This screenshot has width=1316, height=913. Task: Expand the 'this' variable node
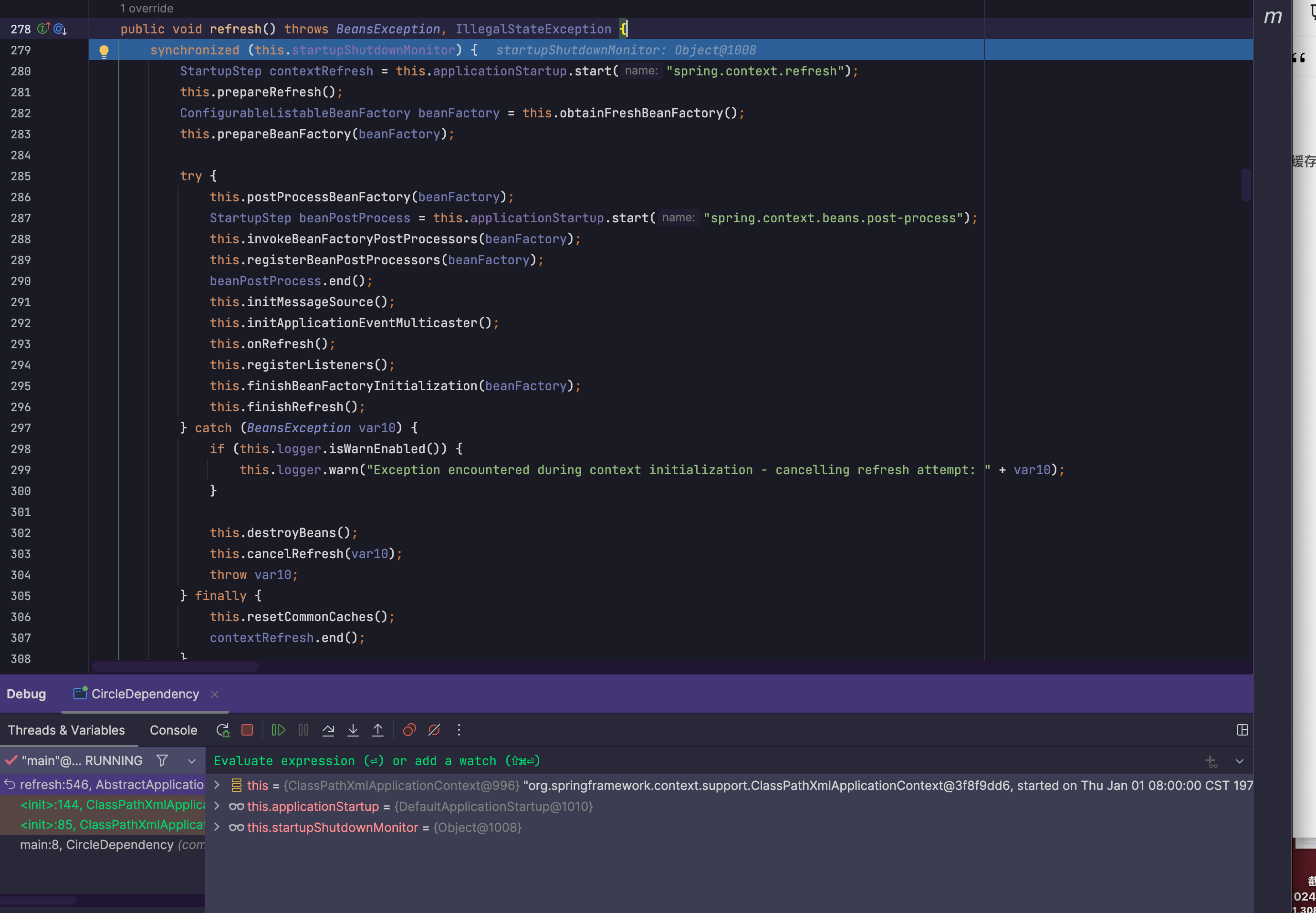pyautogui.click(x=217, y=785)
